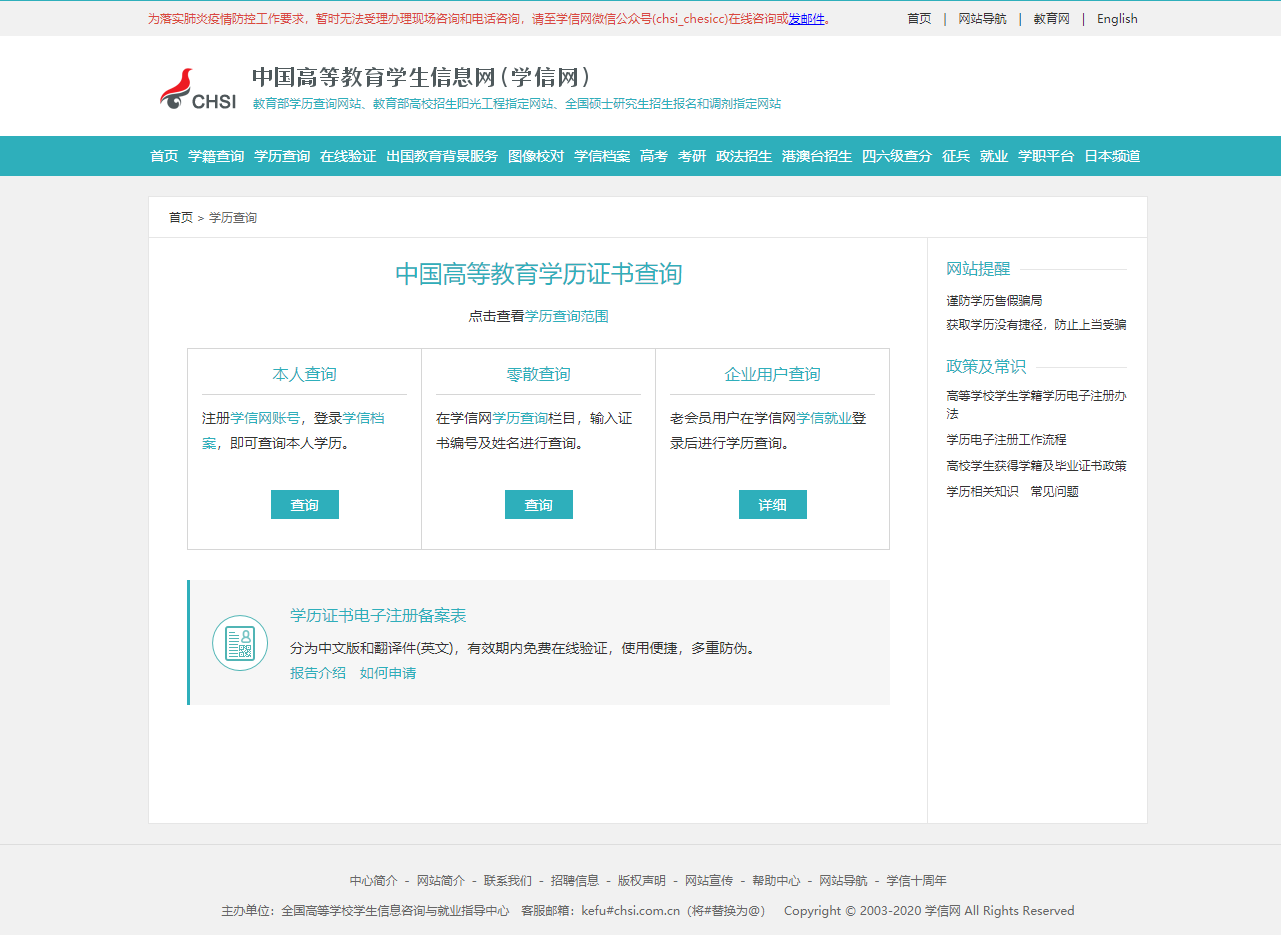This screenshot has height=935, width=1281.
Task: Open 网站宣传 footer link
Action: (709, 881)
